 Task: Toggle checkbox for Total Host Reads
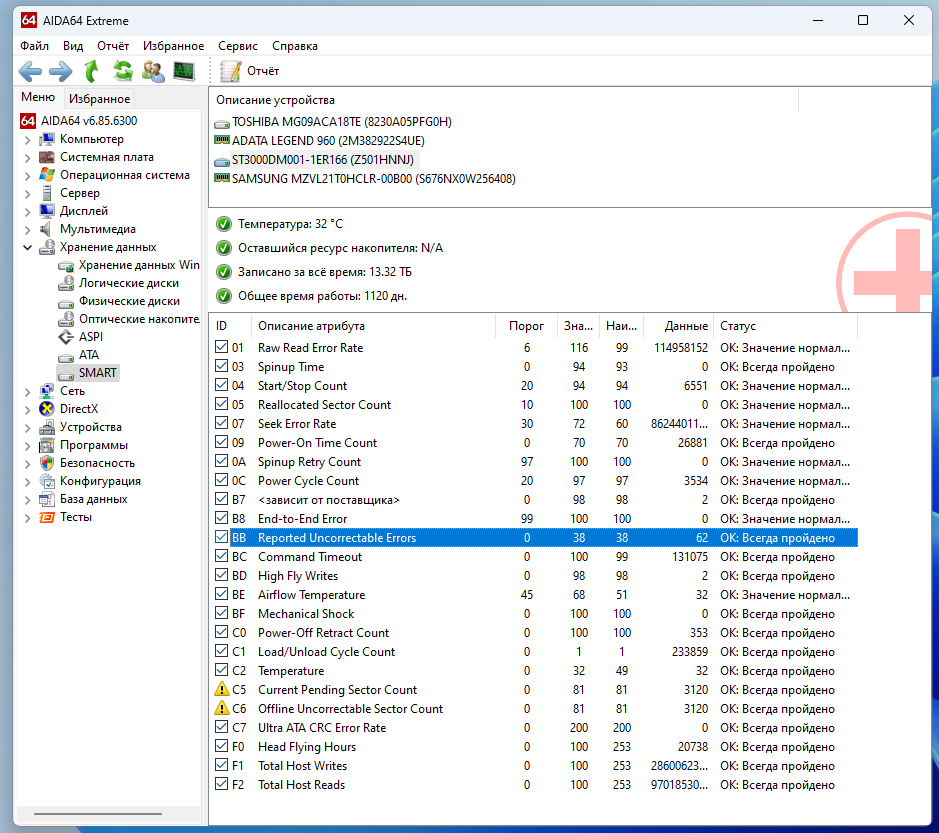tap(222, 784)
